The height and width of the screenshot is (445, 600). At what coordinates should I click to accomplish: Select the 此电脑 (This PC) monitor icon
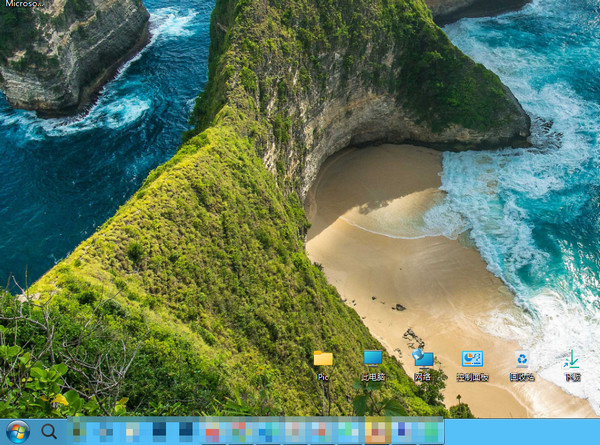point(373,358)
